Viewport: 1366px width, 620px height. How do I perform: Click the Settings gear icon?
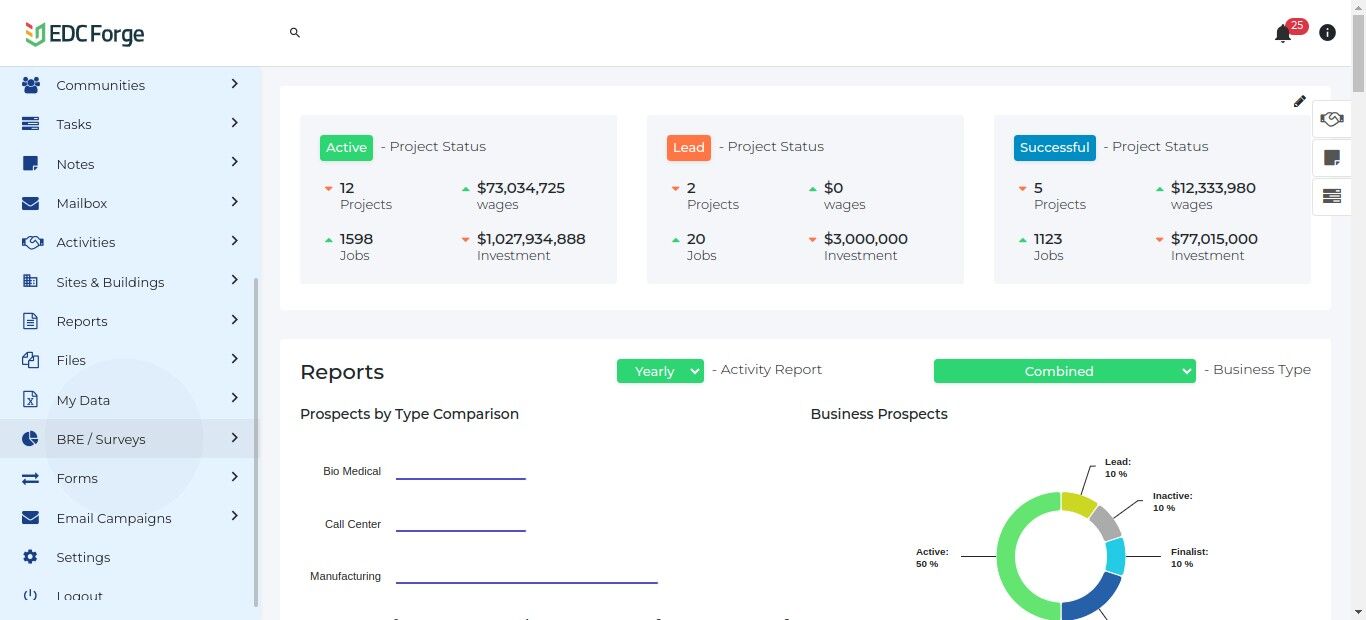[31, 557]
